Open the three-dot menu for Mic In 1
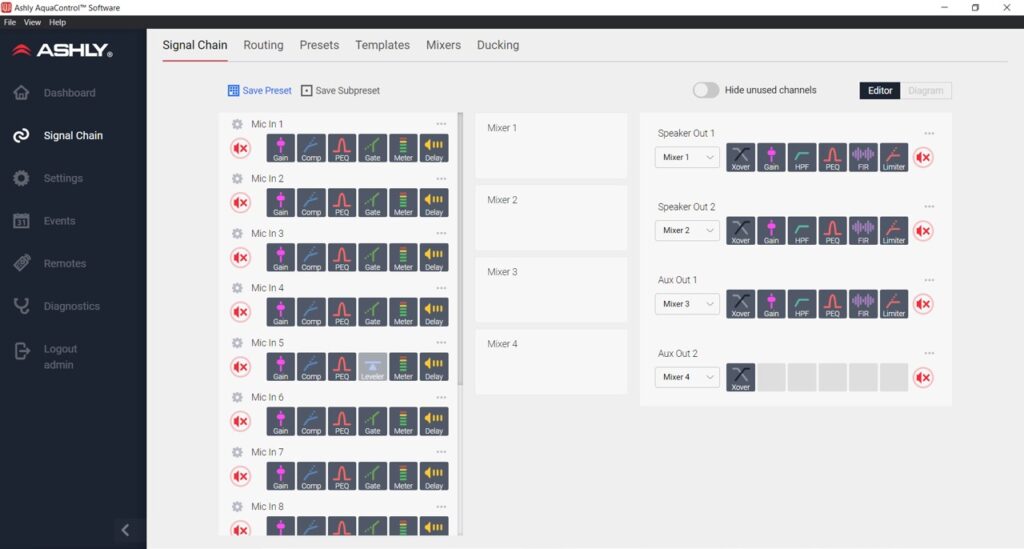1024x549 pixels. coord(441,124)
